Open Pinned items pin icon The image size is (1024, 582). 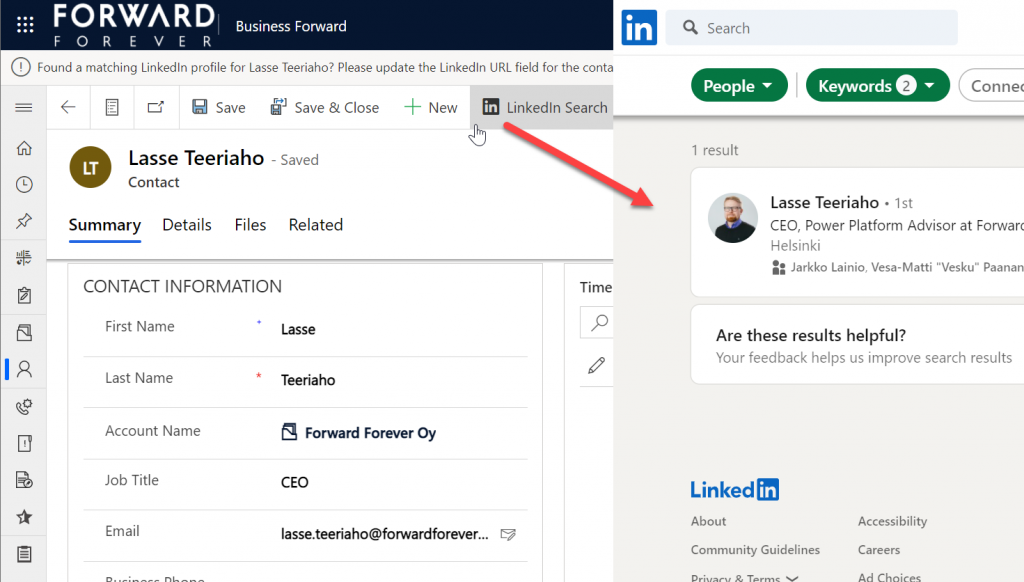point(24,221)
